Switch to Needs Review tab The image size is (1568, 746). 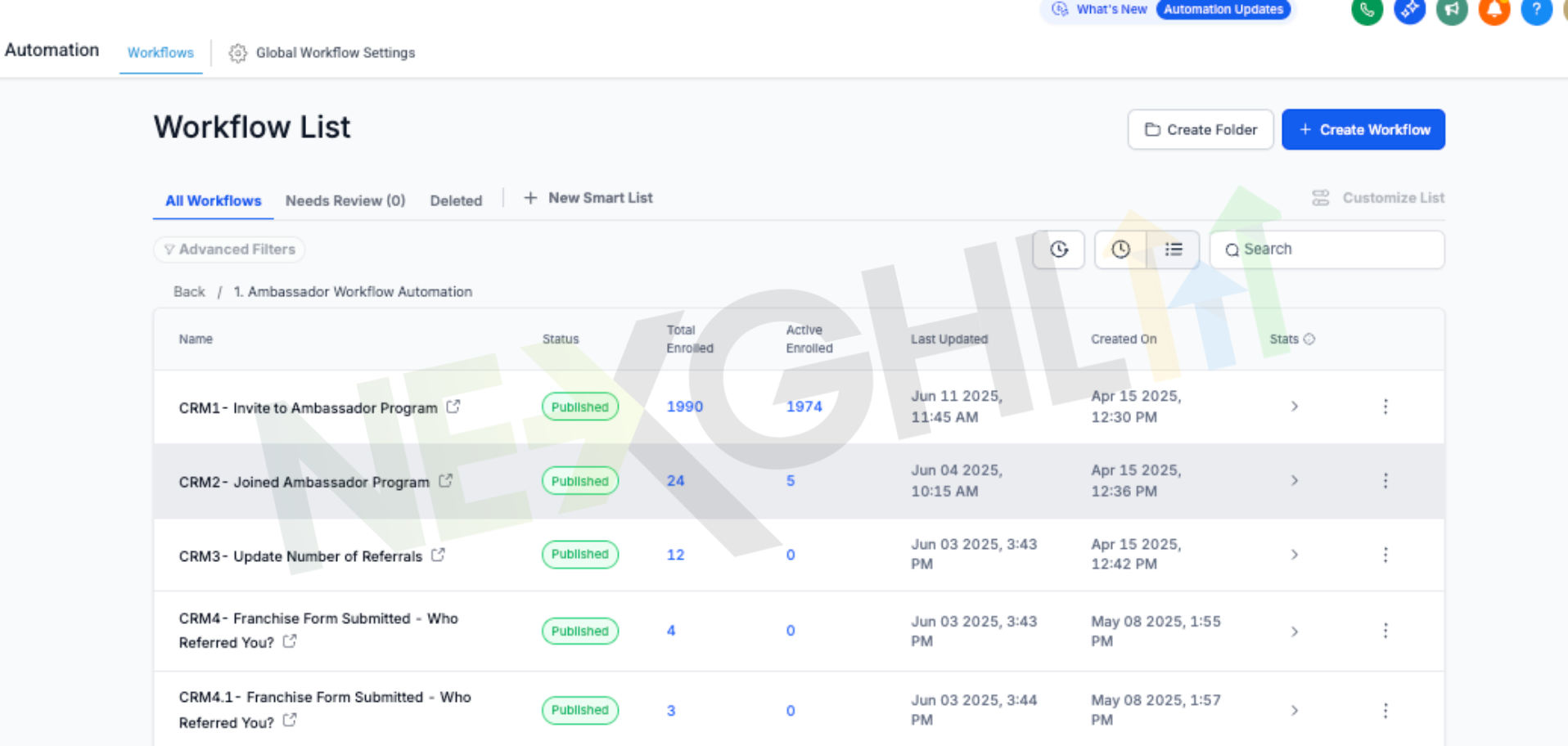click(345, 201)
